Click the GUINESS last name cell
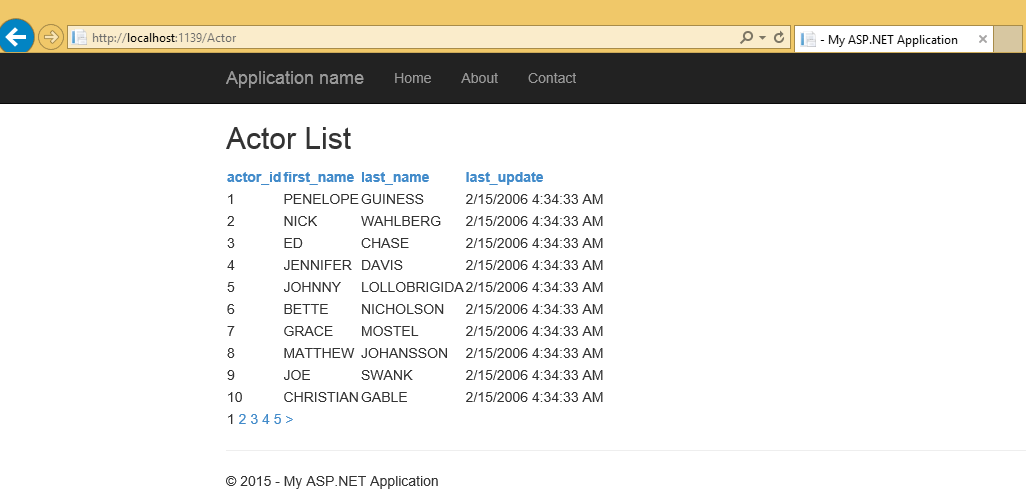Screen dimensions: 1026x489 [393, 199]
